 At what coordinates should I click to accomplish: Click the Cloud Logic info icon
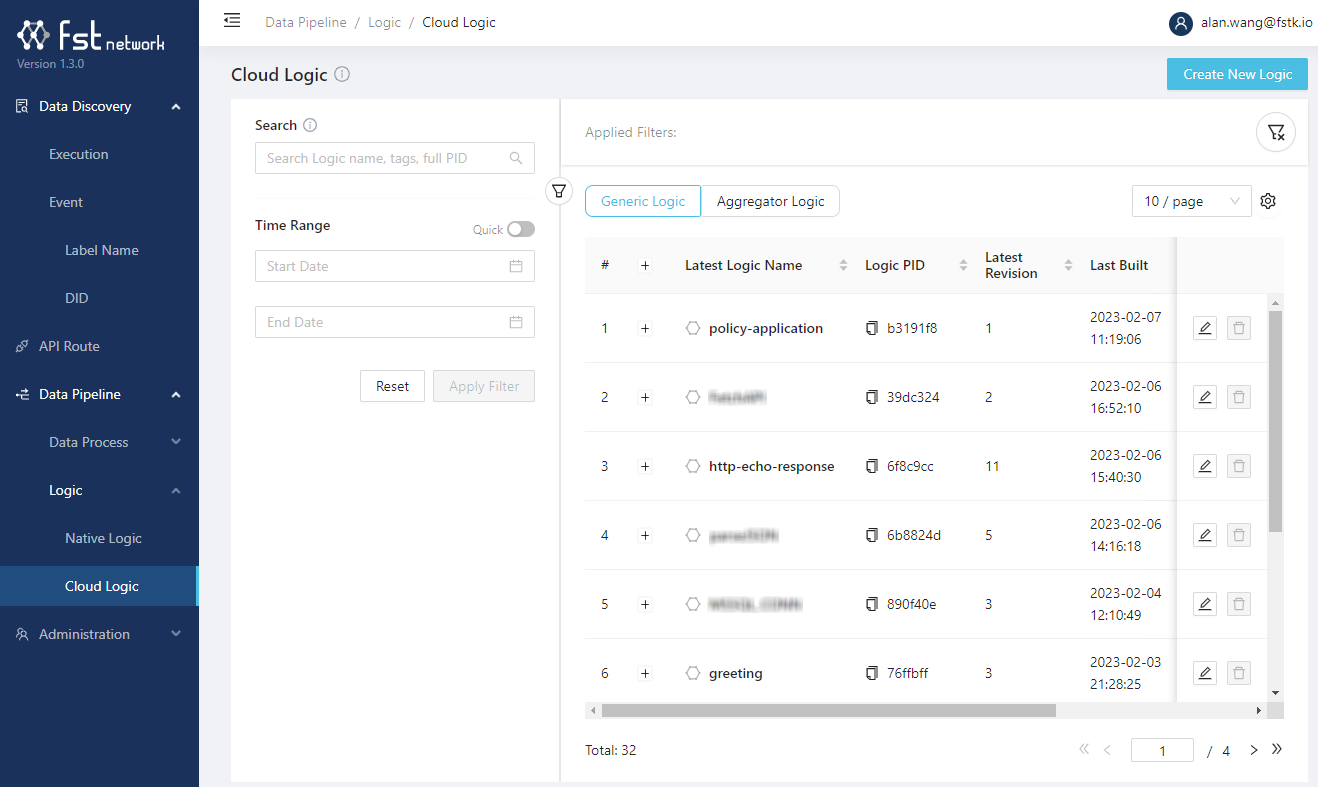tap(342, 75)
